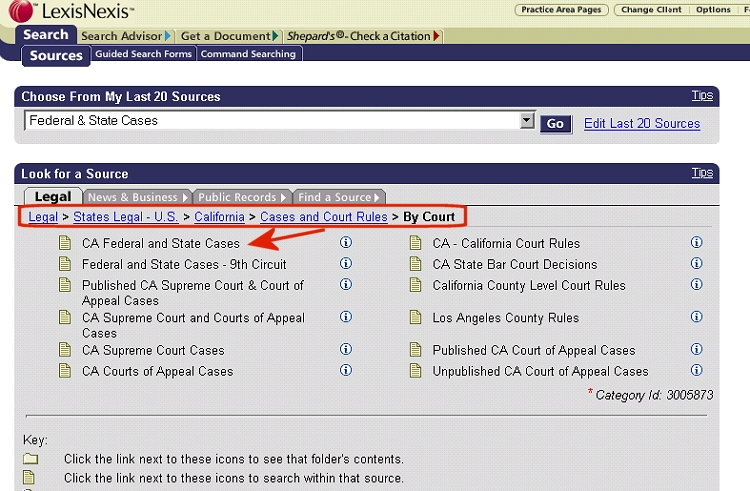Open CA Supreme Court Cases source
This screenshot has height=491, width=750.
(x=153, y=350)
